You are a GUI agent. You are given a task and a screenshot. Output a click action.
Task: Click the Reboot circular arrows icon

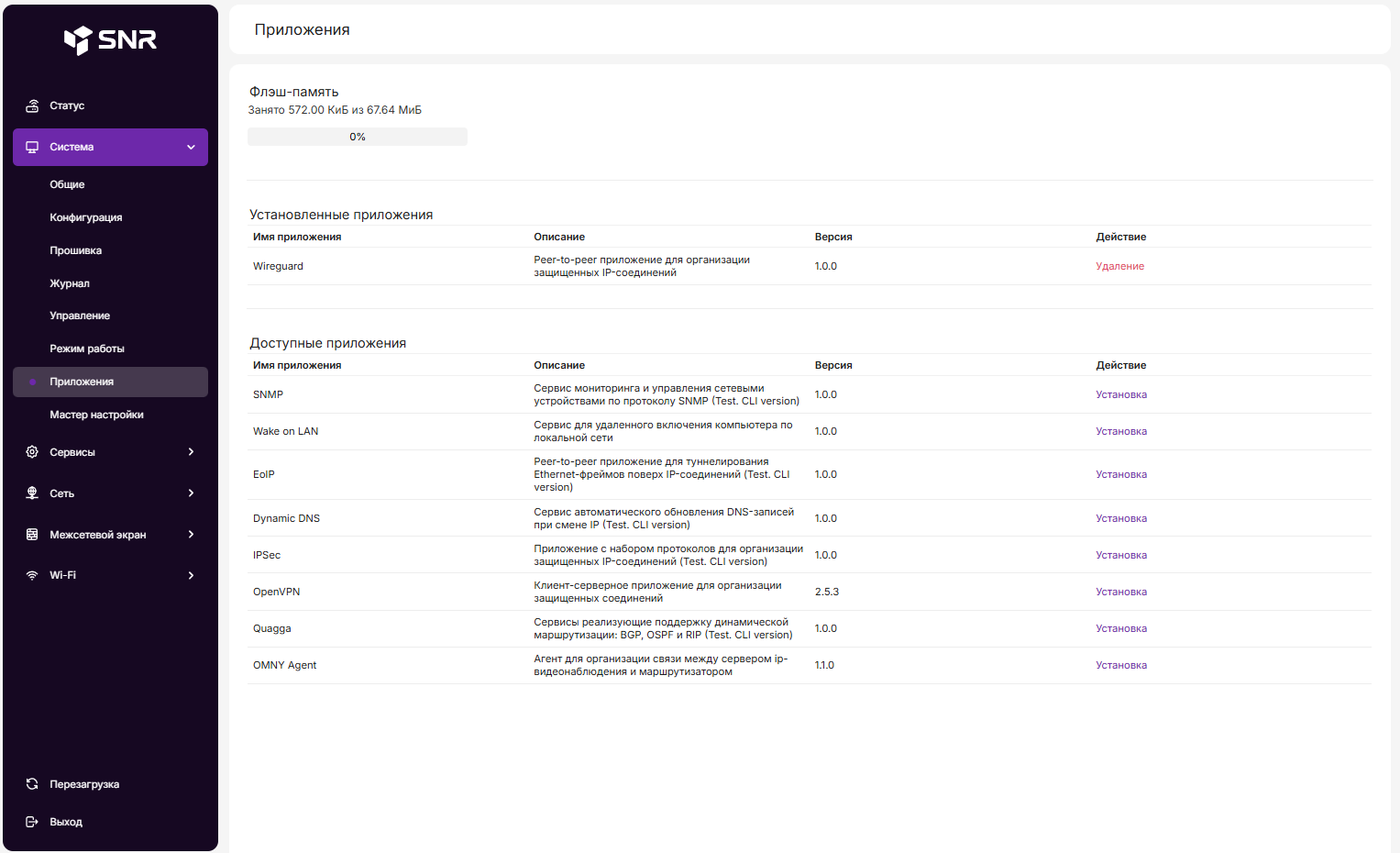32,784
